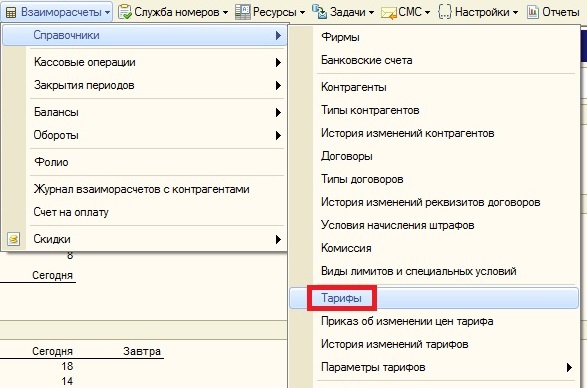
Task: Expand Настройки dropdown arrow
Action: [515, 13]
